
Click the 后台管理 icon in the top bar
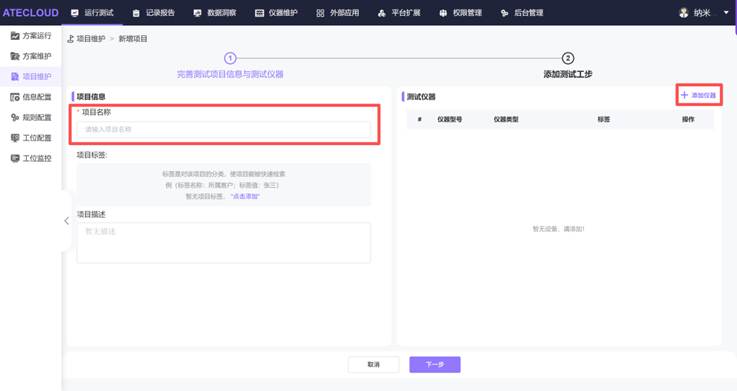[x=504, y=13]
